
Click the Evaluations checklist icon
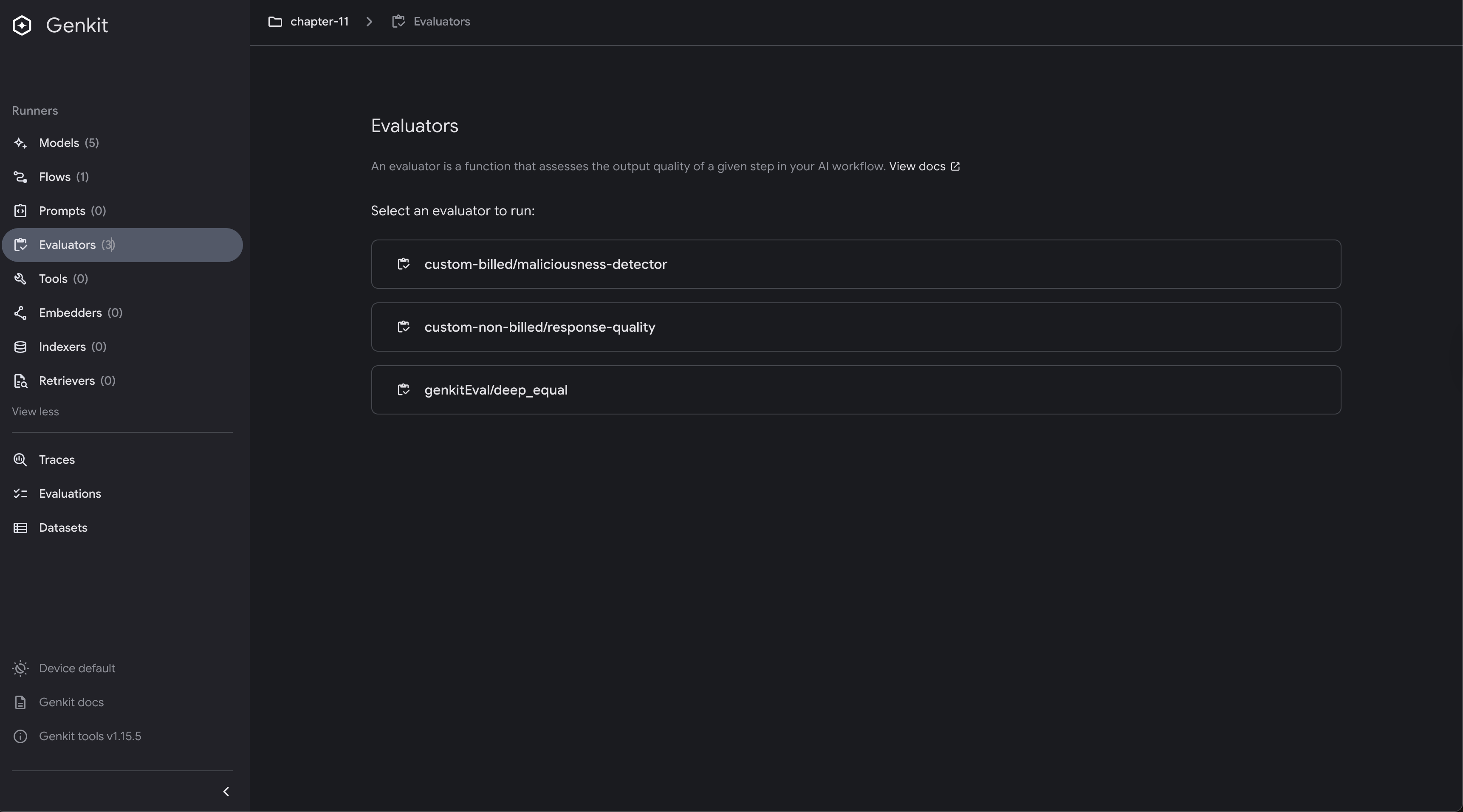[x=20, y=494]
